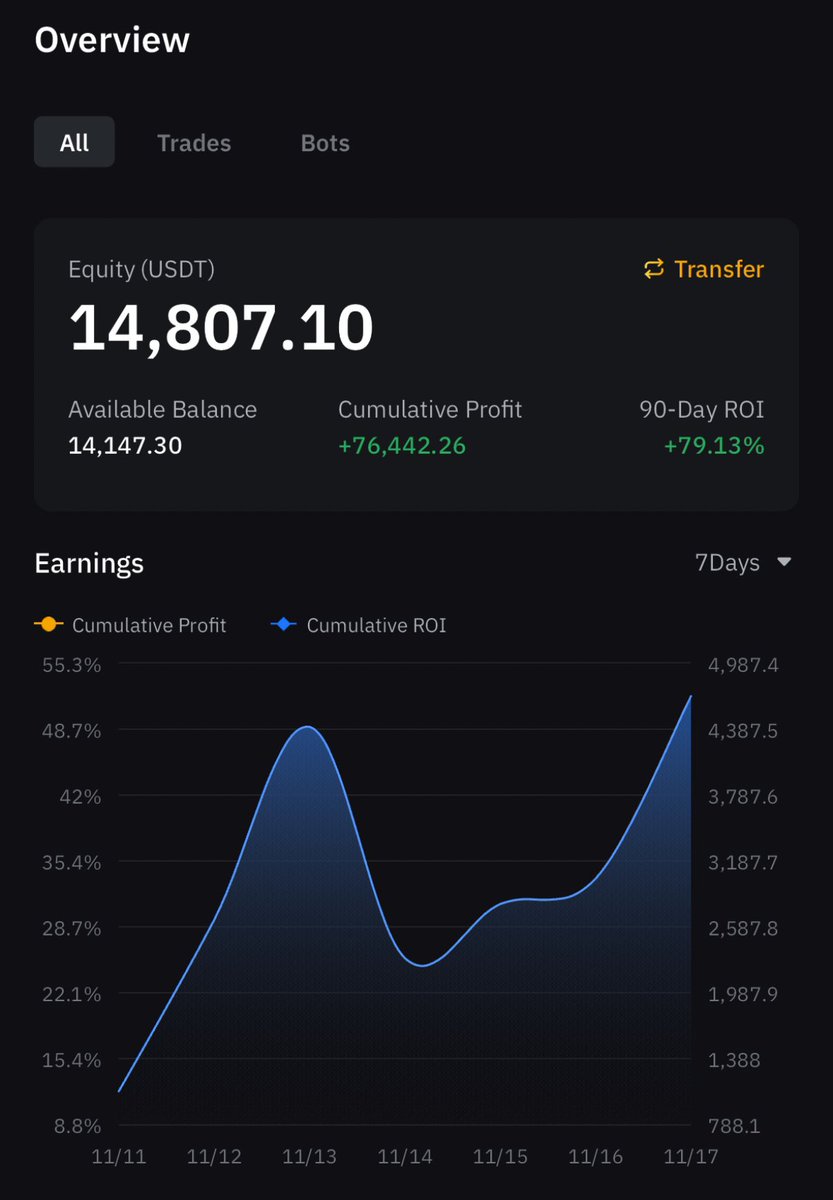Select the profit value +76,442.26
The image size is (833, 1200).
[x=402, y=445]
